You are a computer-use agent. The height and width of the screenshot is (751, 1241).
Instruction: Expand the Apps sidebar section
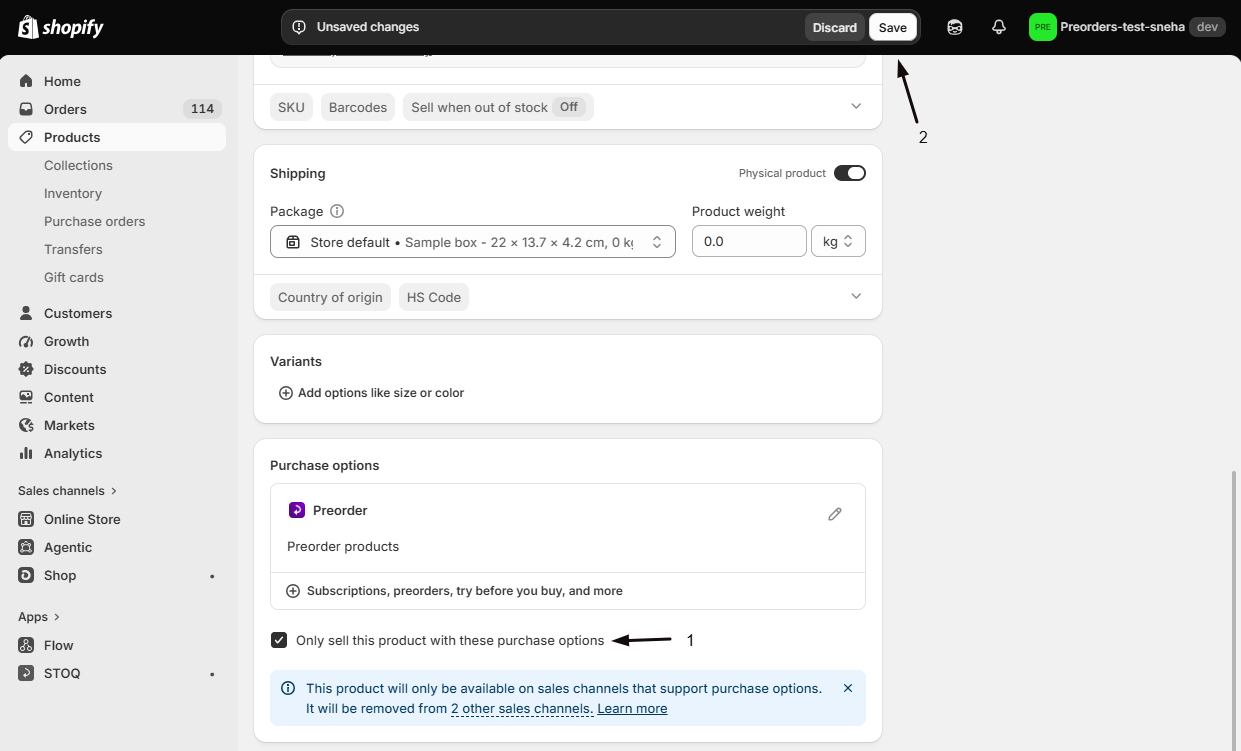39,617
